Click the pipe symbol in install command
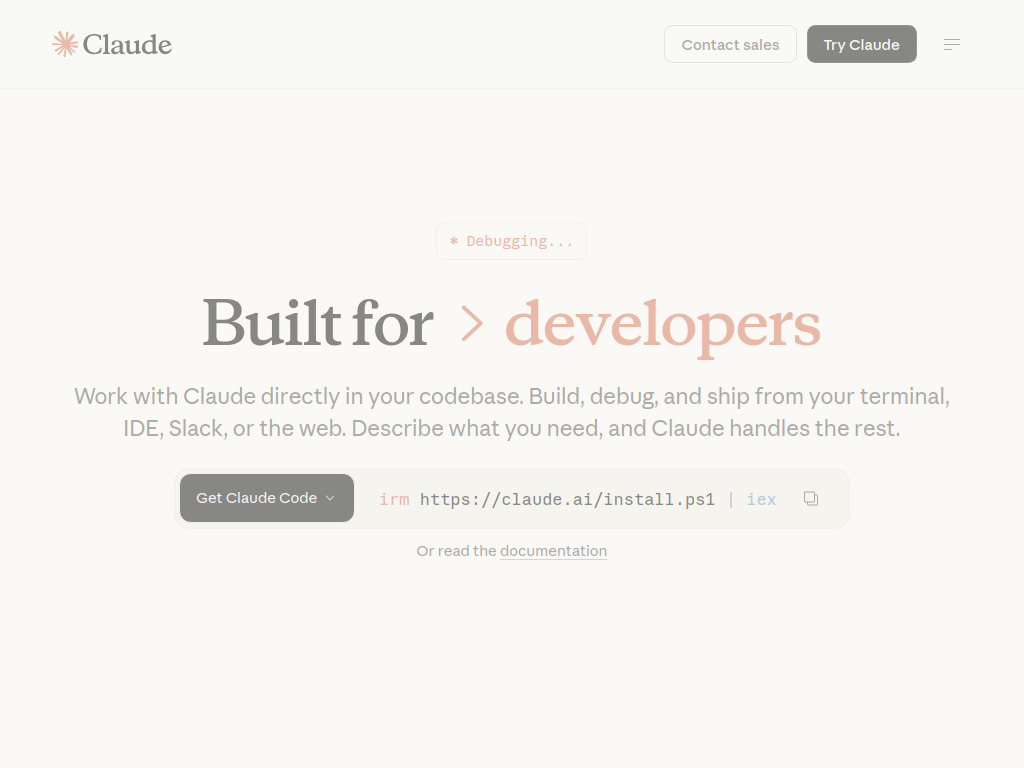This screenshot has width=1024, height=768. (731, 499)
